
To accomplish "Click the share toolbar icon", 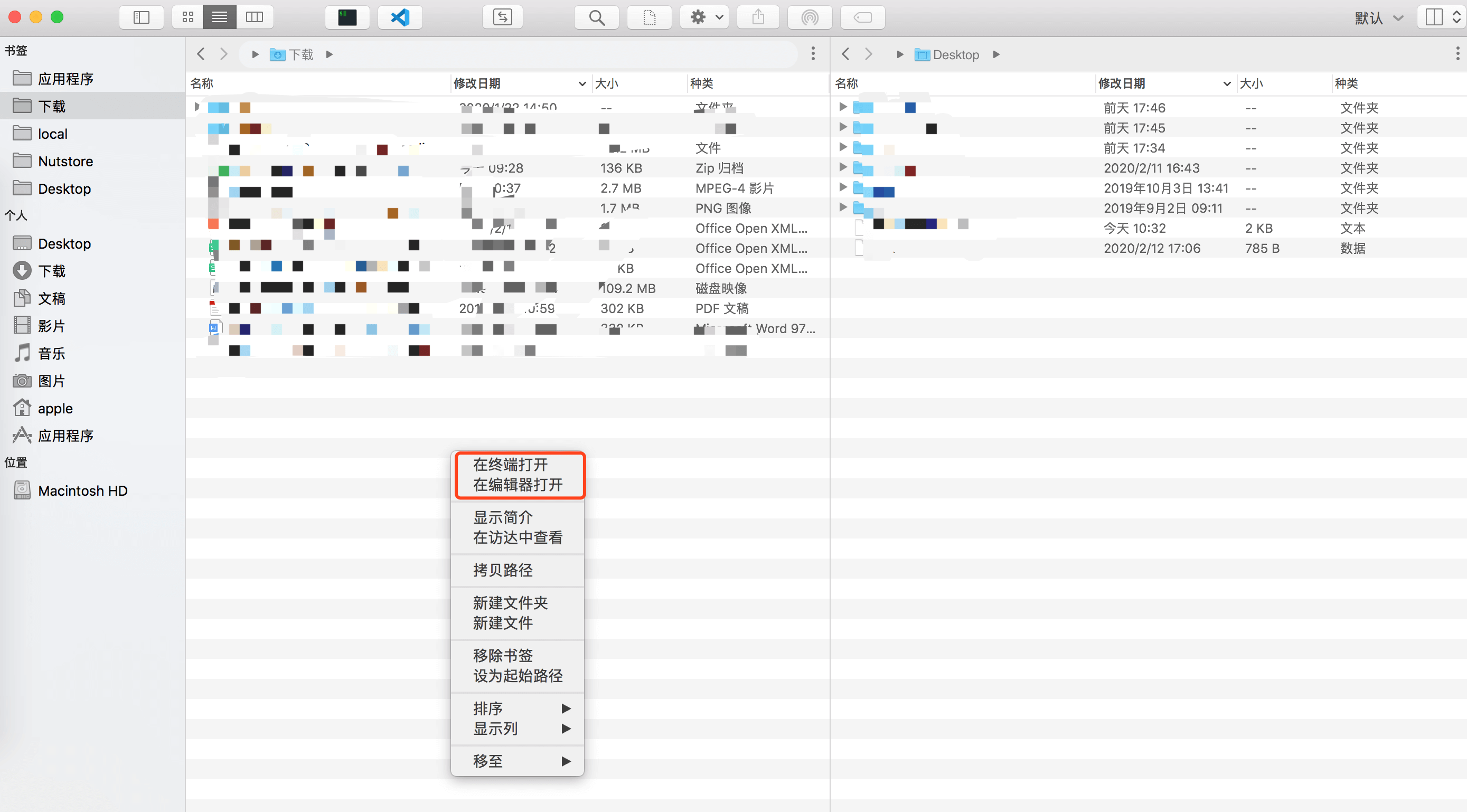I will 758,17.
